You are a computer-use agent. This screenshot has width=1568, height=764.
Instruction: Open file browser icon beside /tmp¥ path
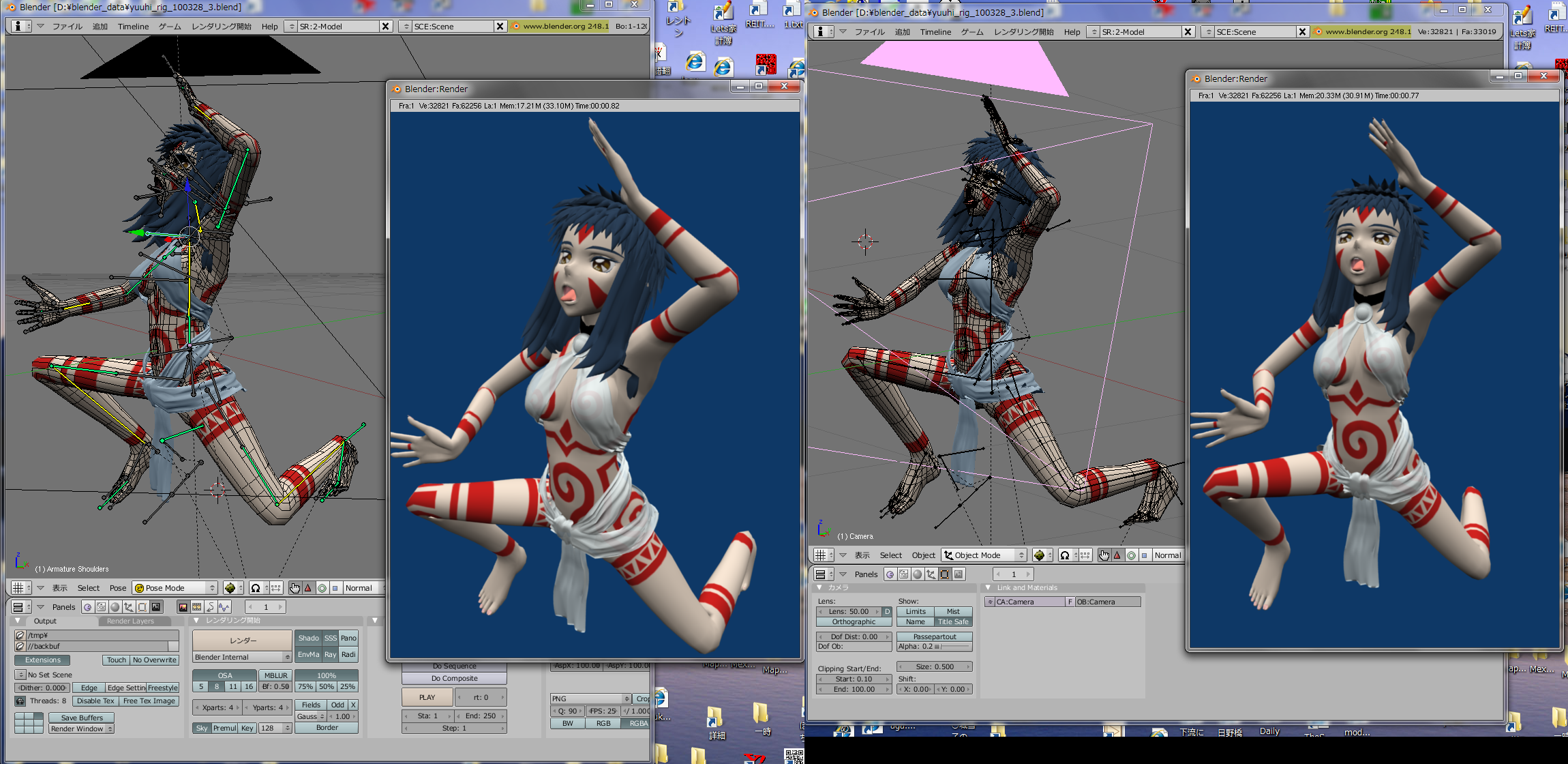click(20, 635)
